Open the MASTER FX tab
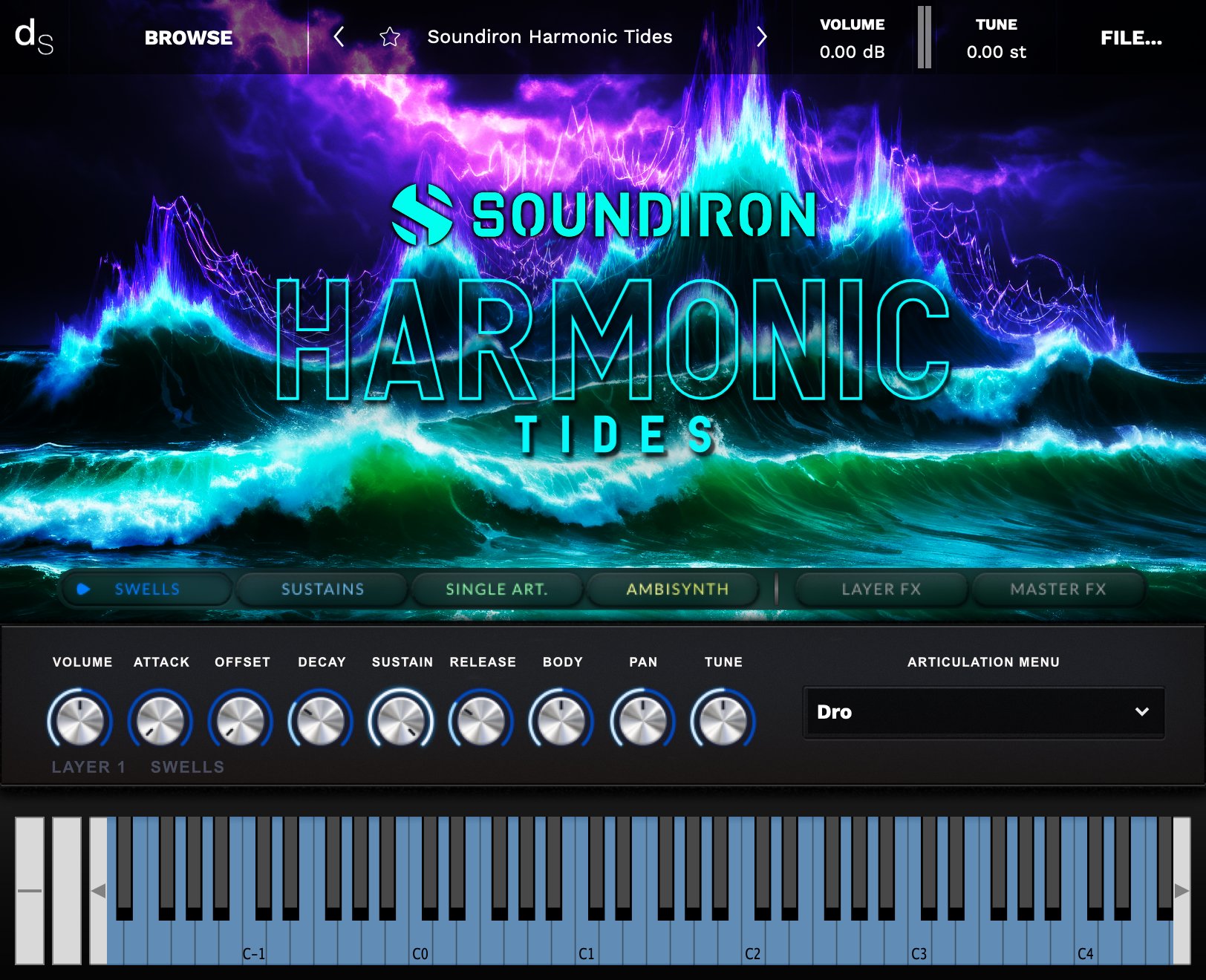 click(x=1058, y=589)
